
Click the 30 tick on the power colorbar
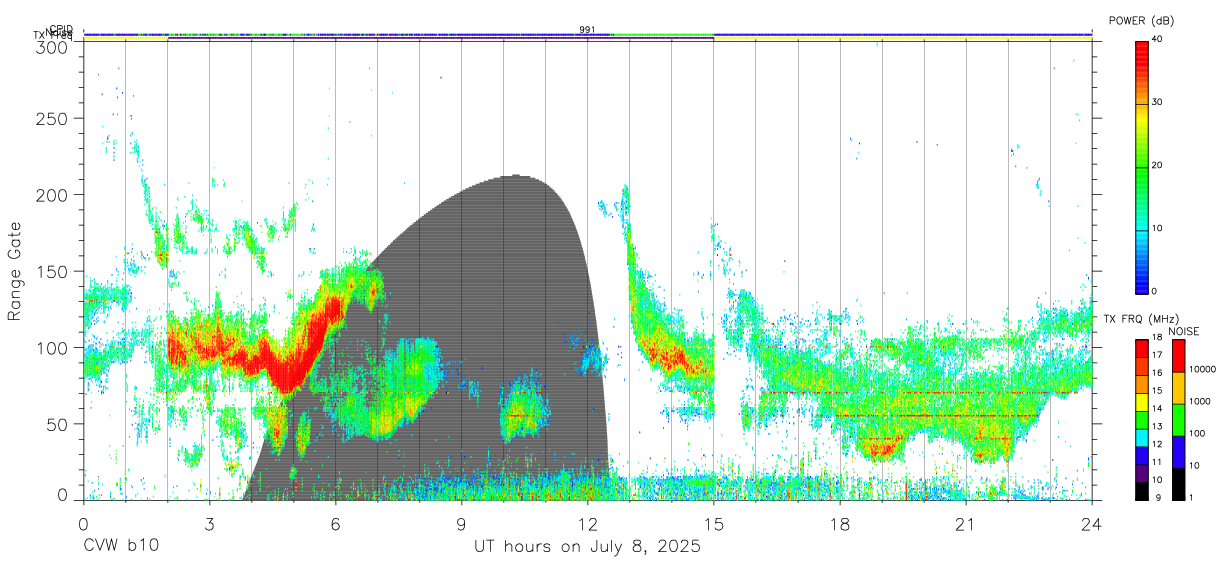click(1158, 102)
